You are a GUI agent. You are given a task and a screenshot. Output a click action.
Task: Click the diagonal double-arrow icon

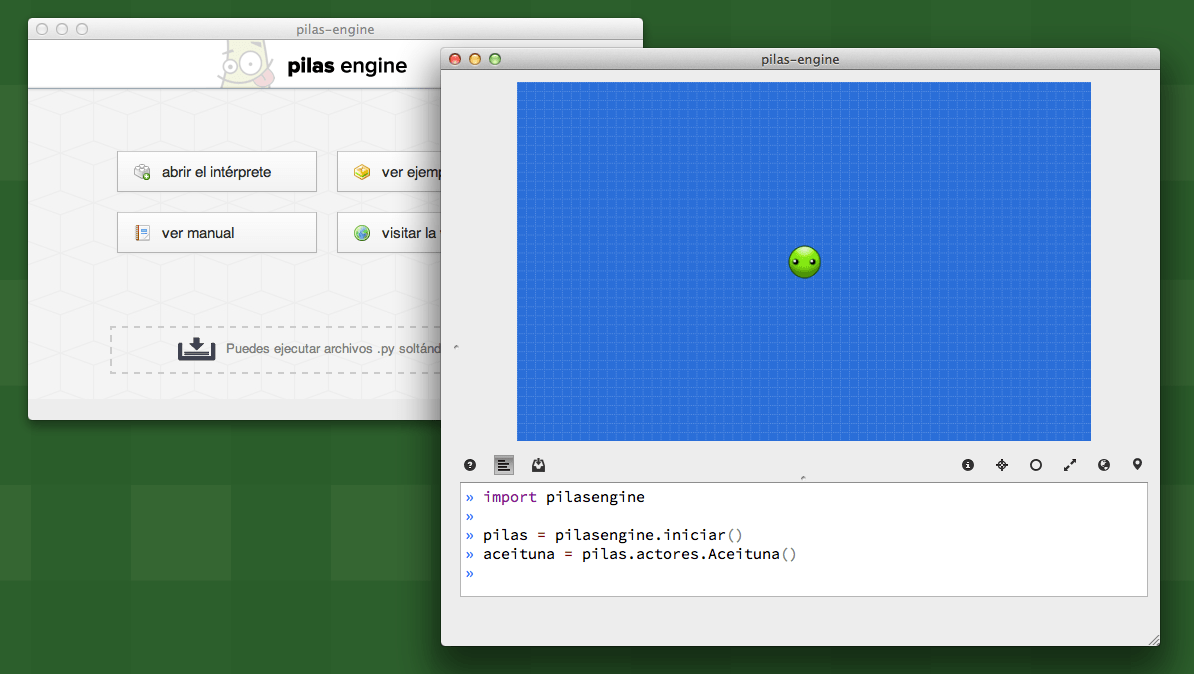1070,465
